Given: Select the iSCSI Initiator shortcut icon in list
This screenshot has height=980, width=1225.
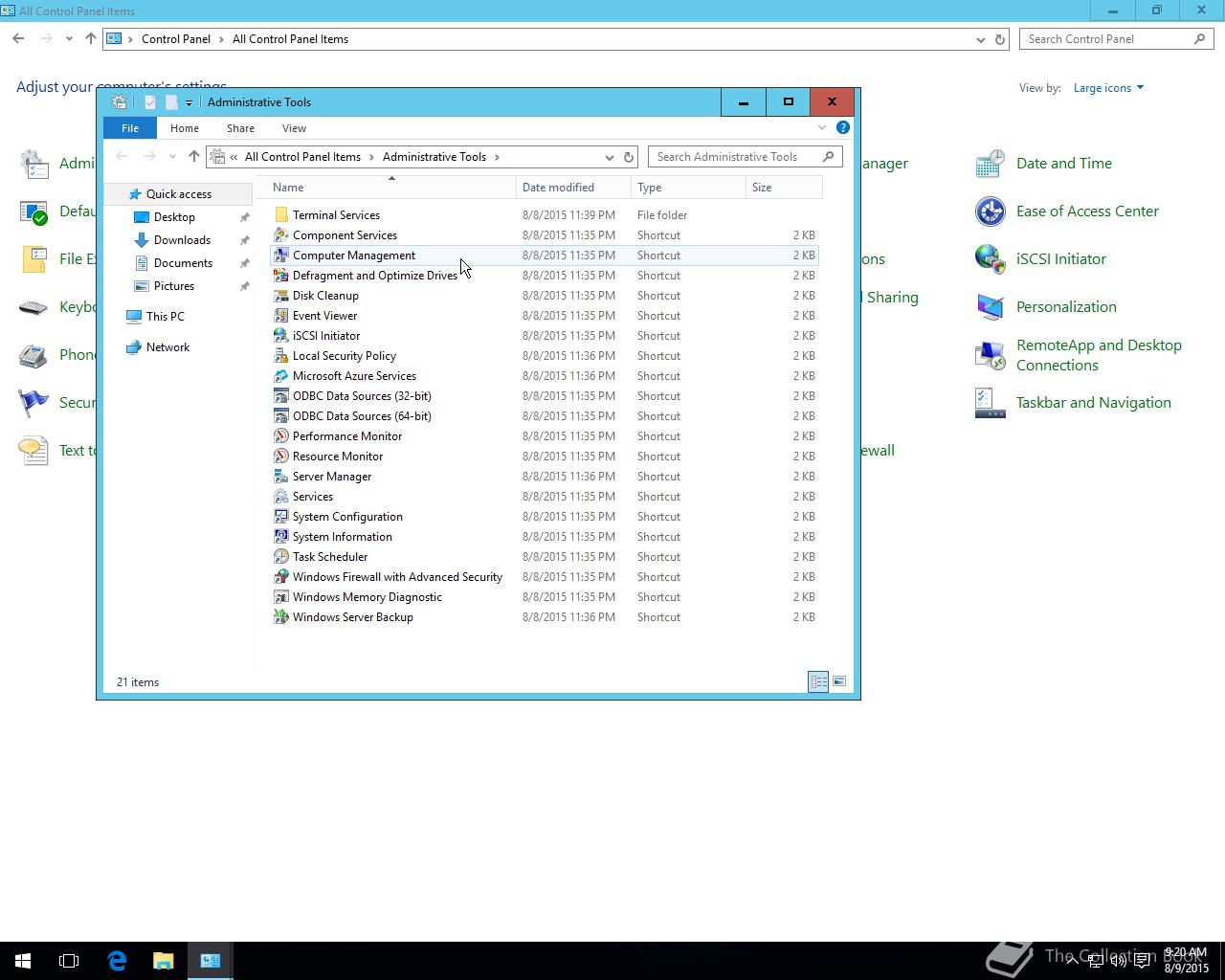Looking at the screenshot, I should (x=280, y=336).
